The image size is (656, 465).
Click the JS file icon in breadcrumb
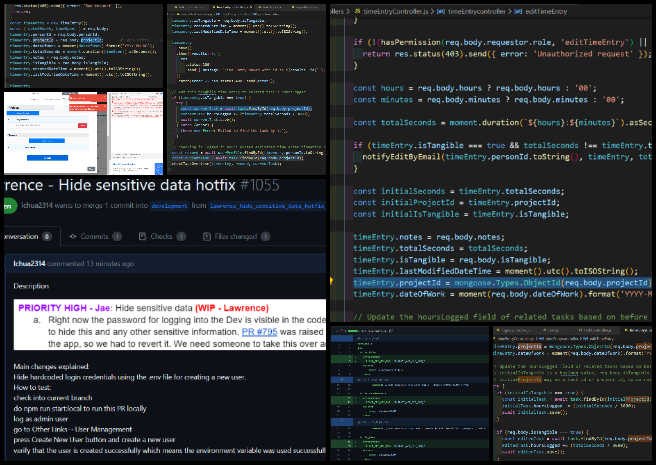[357, 12]
